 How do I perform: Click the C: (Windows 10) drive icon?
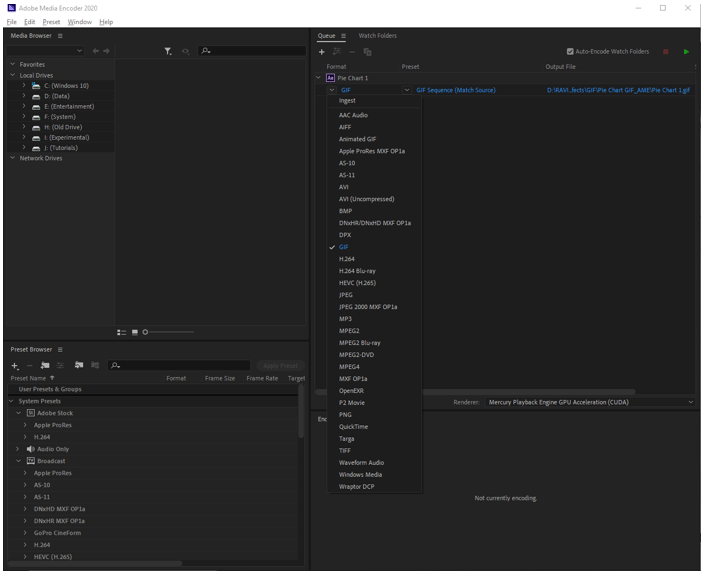pos(36,86)
